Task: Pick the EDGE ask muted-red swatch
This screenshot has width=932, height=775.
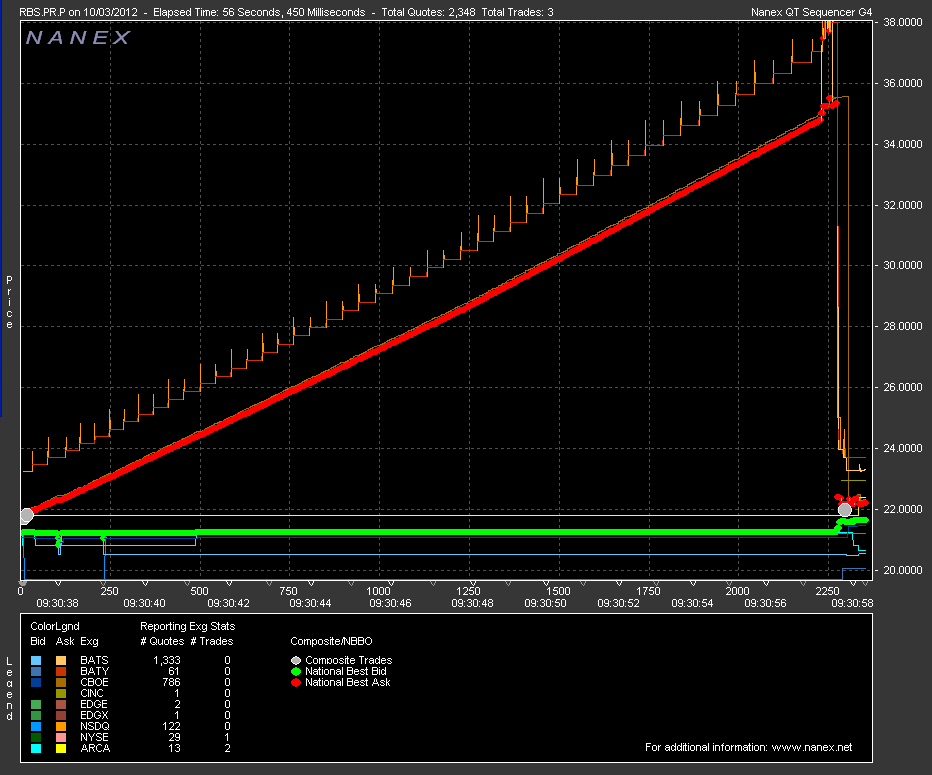Action: coord(61,704)
